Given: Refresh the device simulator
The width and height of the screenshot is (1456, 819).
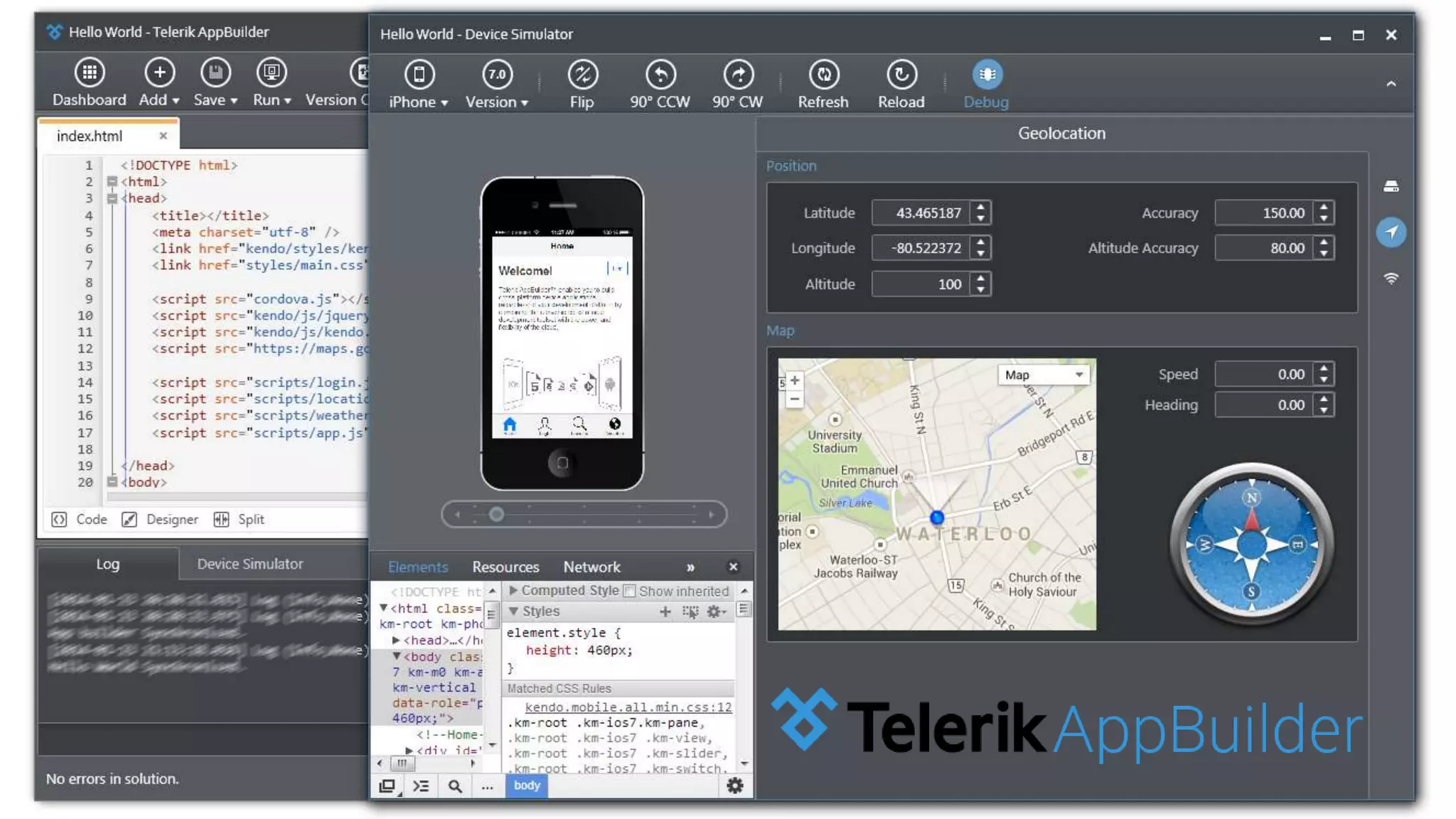Looking at the screenshot, I should (x=823, y=85).
